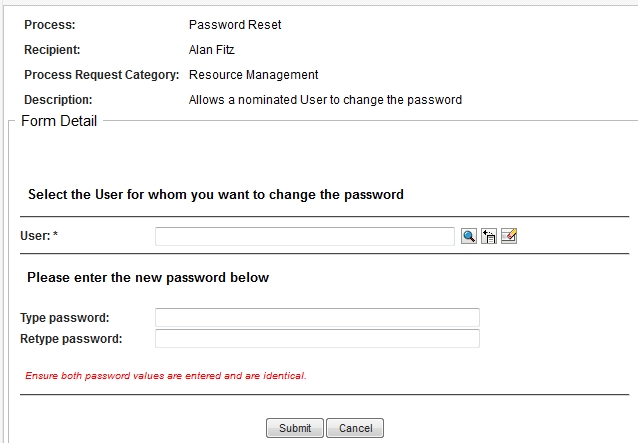Click the 'Password Reset' process name
The width and height of the screenshot is (638, 443).
(x=235, y=25)
